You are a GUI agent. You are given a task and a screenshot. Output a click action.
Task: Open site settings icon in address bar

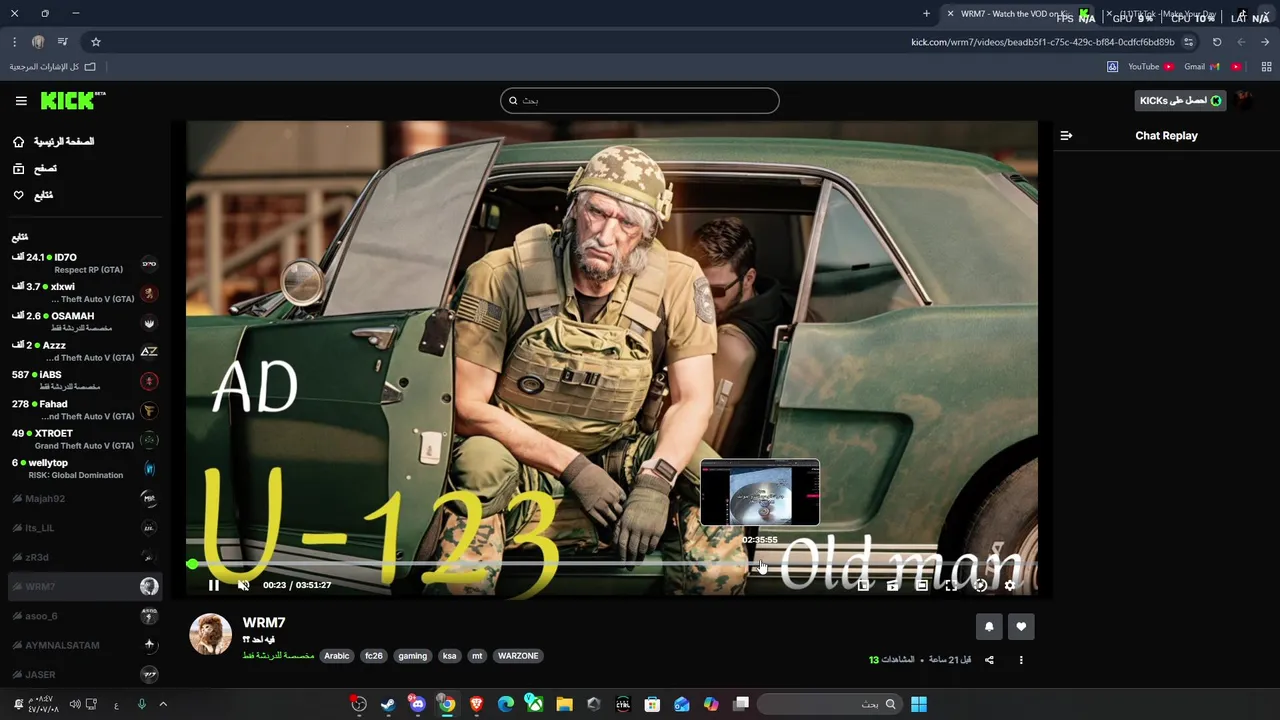tap(1188, 42)
